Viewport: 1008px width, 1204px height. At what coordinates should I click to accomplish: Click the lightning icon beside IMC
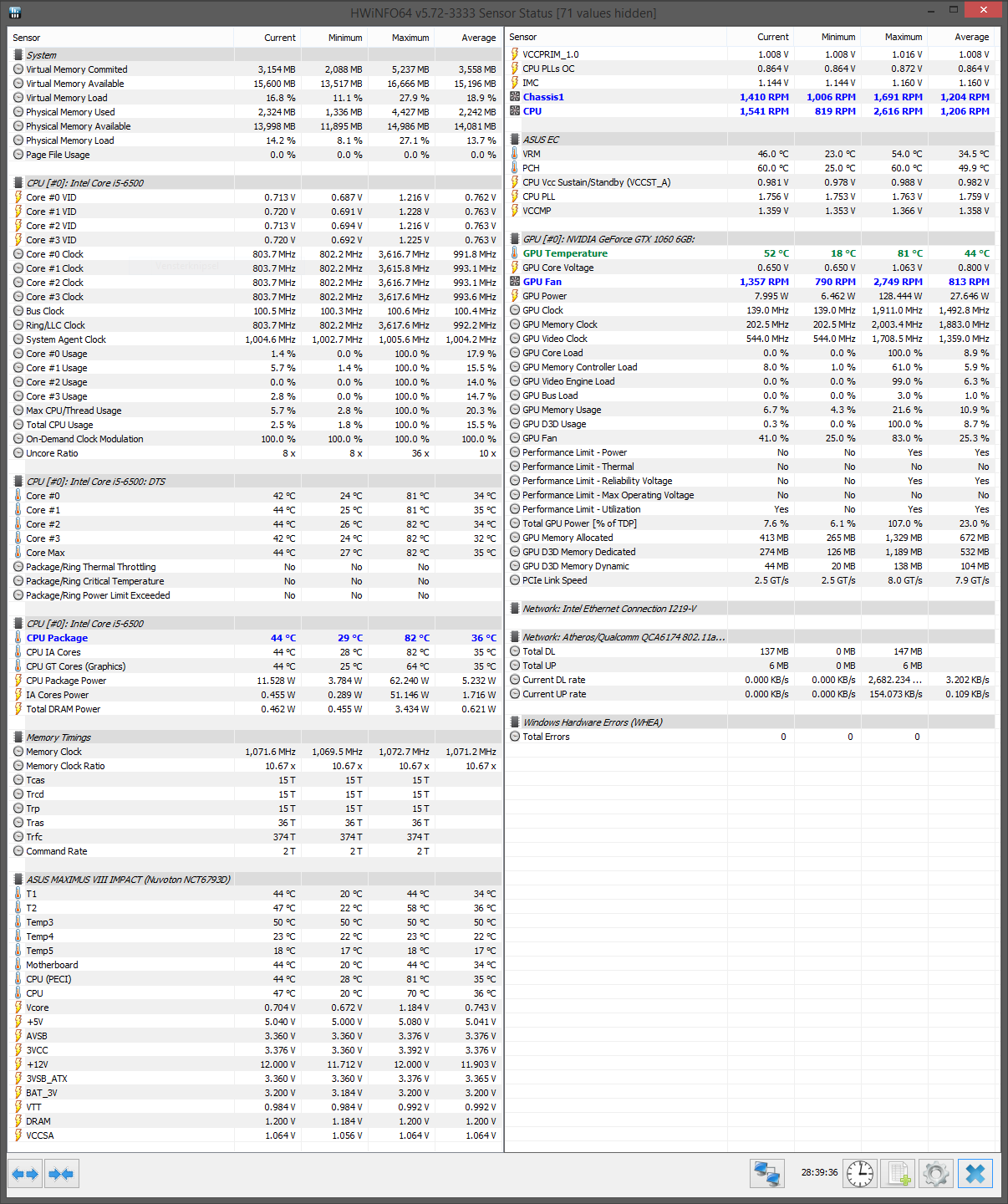515,83
